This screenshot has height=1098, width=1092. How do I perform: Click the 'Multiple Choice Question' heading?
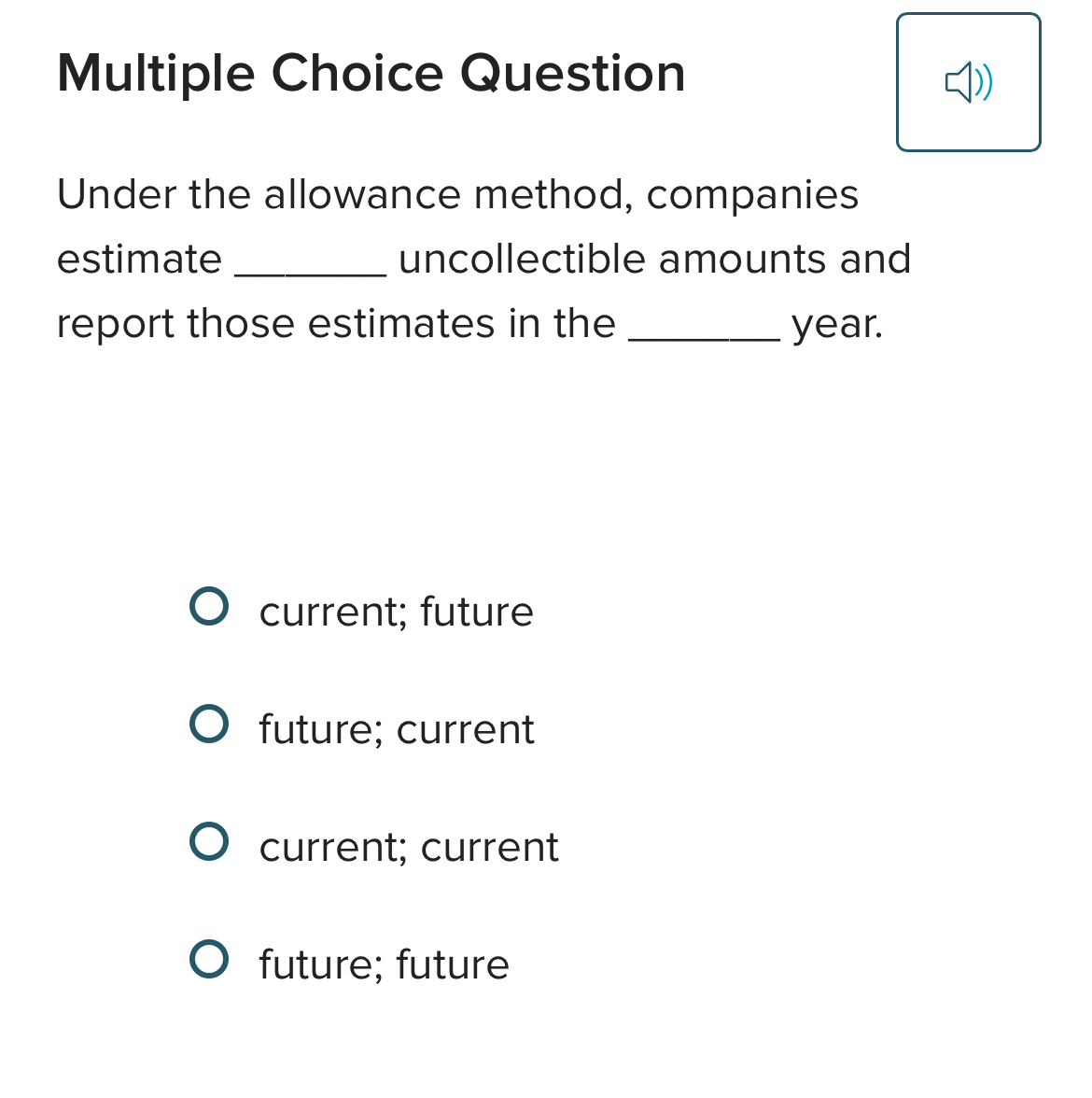tap(371, 73)
